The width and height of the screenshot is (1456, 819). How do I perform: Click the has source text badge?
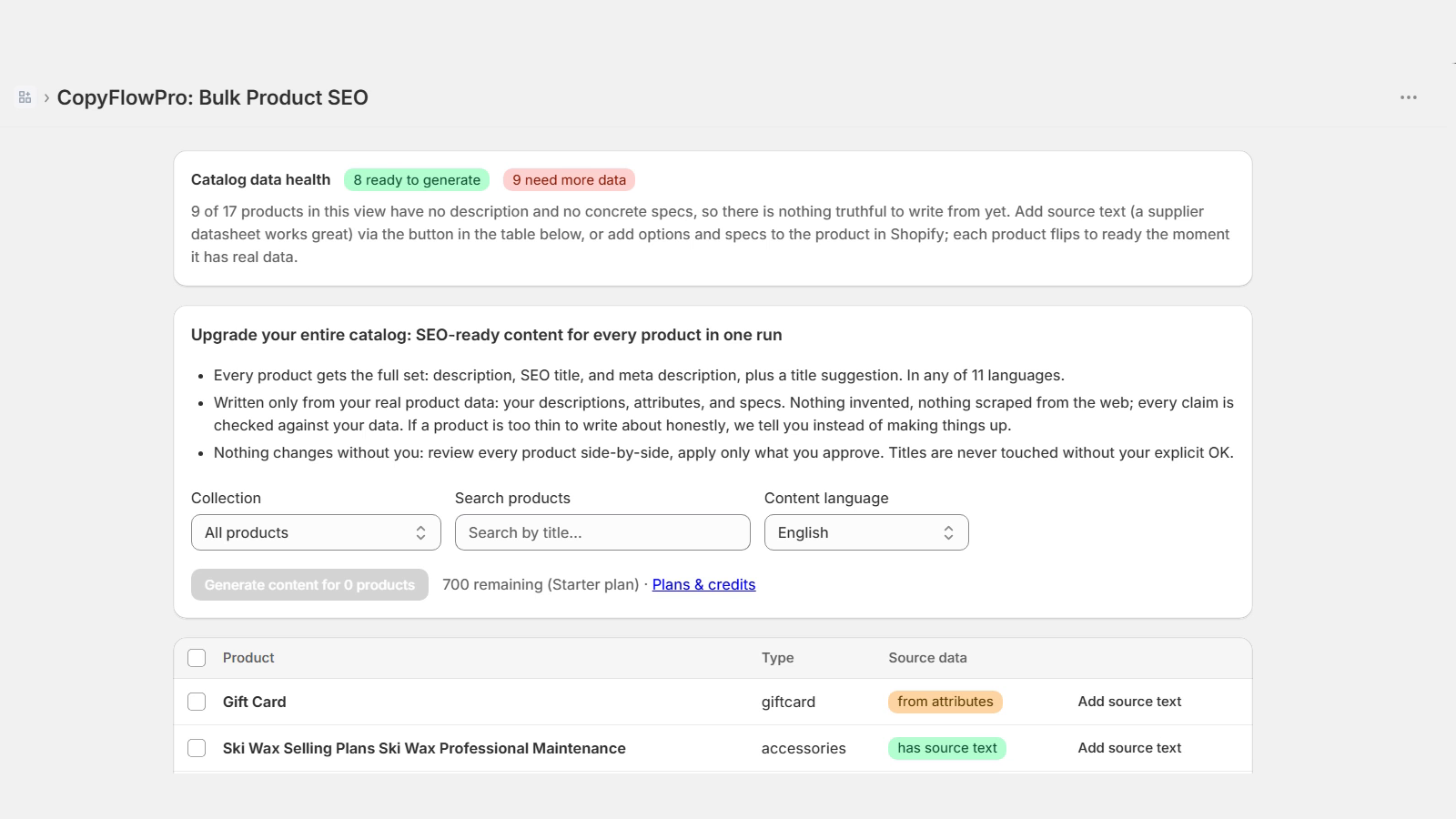click(947, 748)
